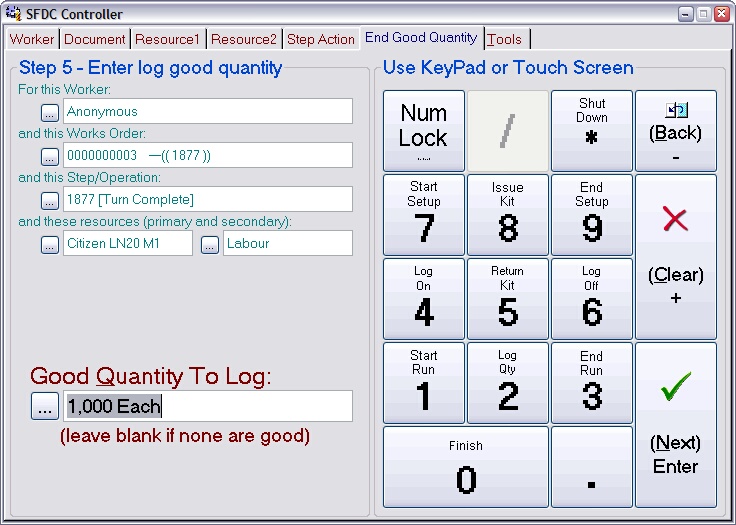Click the red X Clear button
Screen dimensions: 736x525
pyautogui.click(x=676, y=257)
